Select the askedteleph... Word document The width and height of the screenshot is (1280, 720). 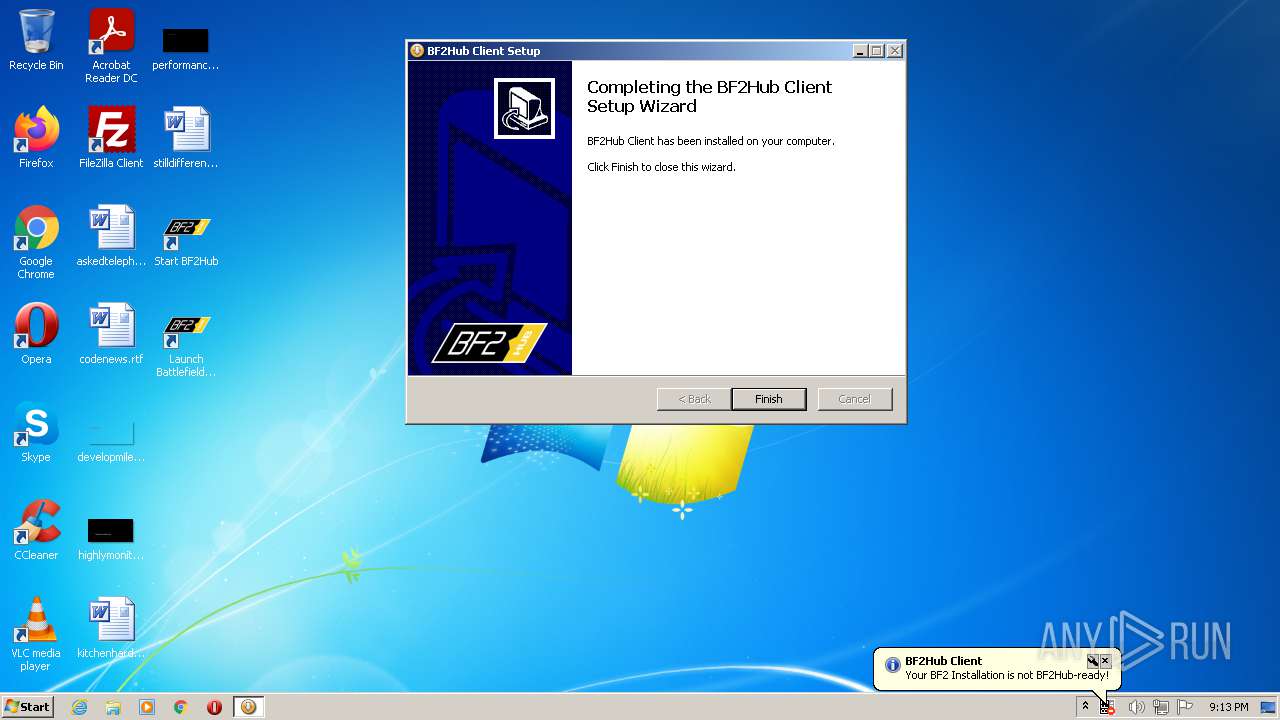coord(111,236)
